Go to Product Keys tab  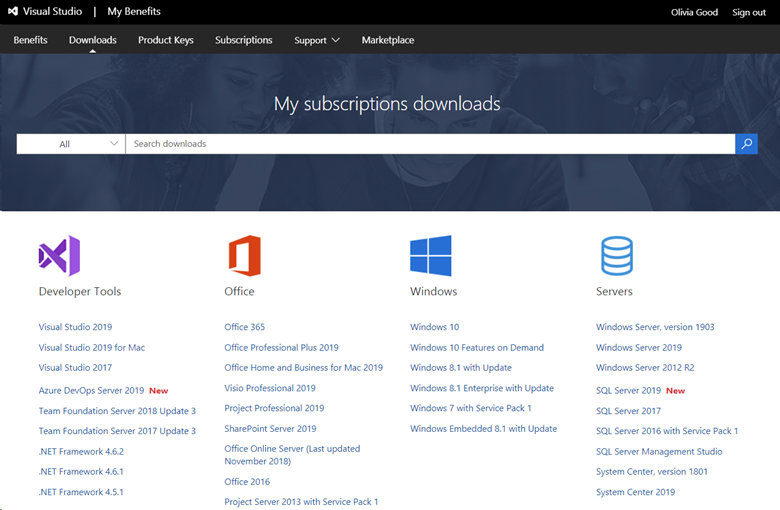166,40
